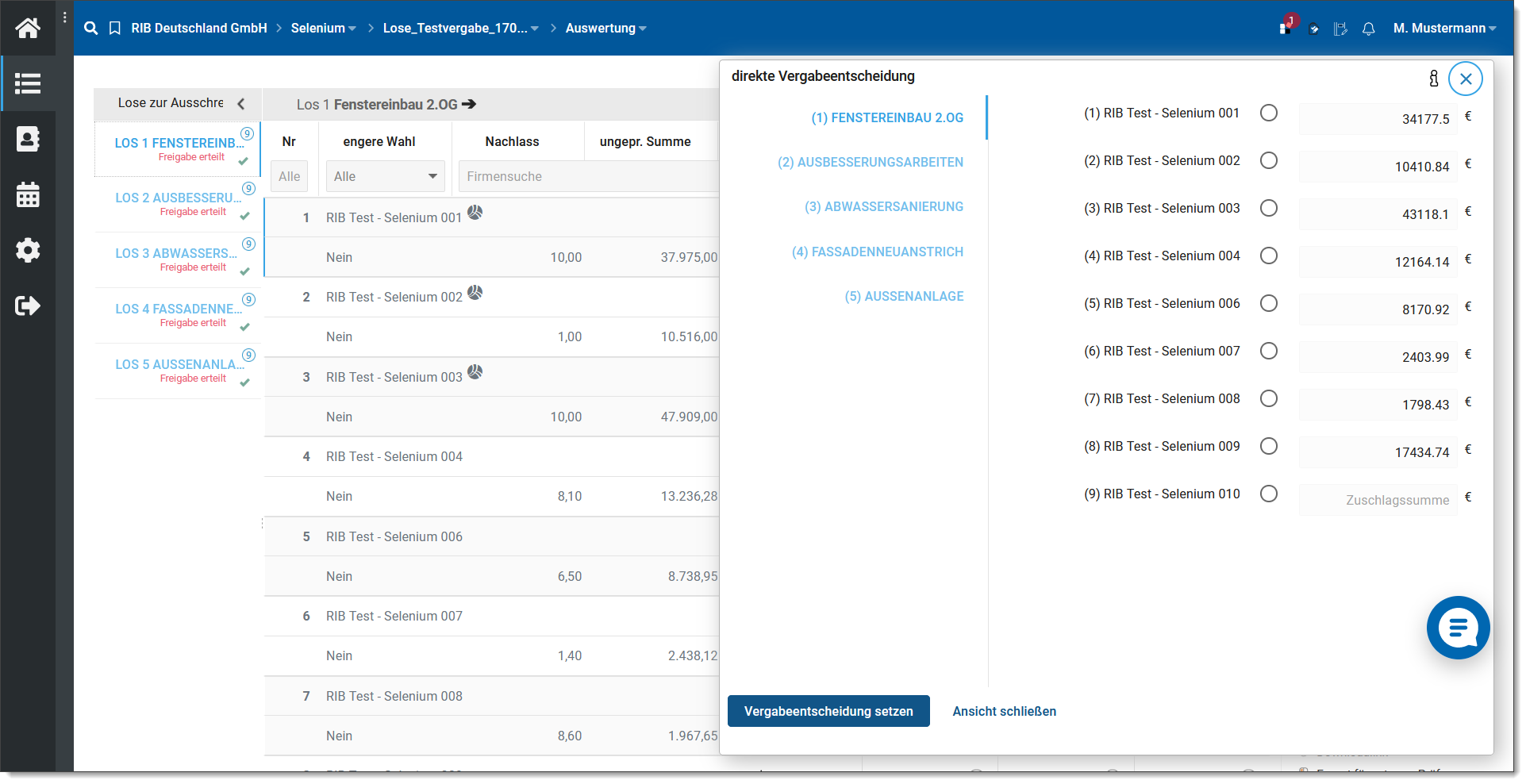Click bidder consortium icon for Selenium 002
Image resolution: width=1526 pixels, height=784 pixels.
pos(475,292)
